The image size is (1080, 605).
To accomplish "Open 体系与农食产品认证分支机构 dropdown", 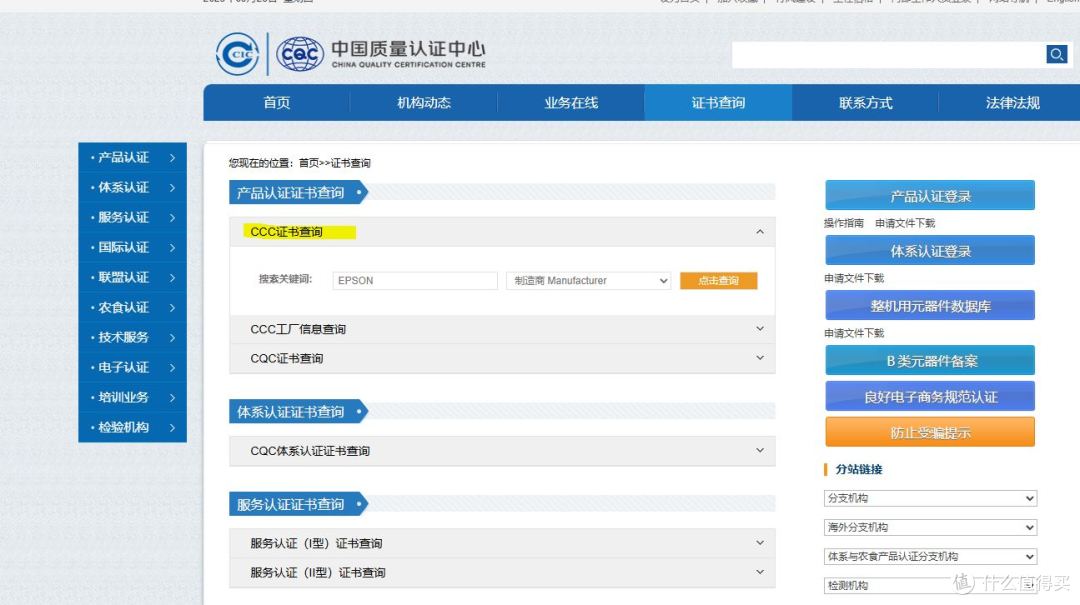I will tap(930, 556).
